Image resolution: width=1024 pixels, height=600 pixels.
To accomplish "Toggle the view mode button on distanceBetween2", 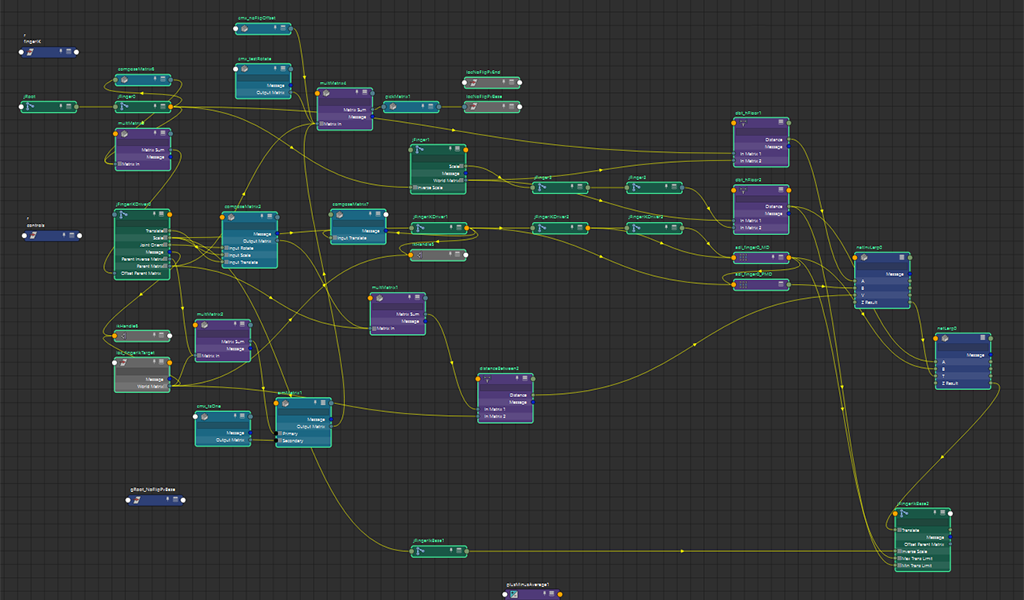I will [x=526, y=380].
